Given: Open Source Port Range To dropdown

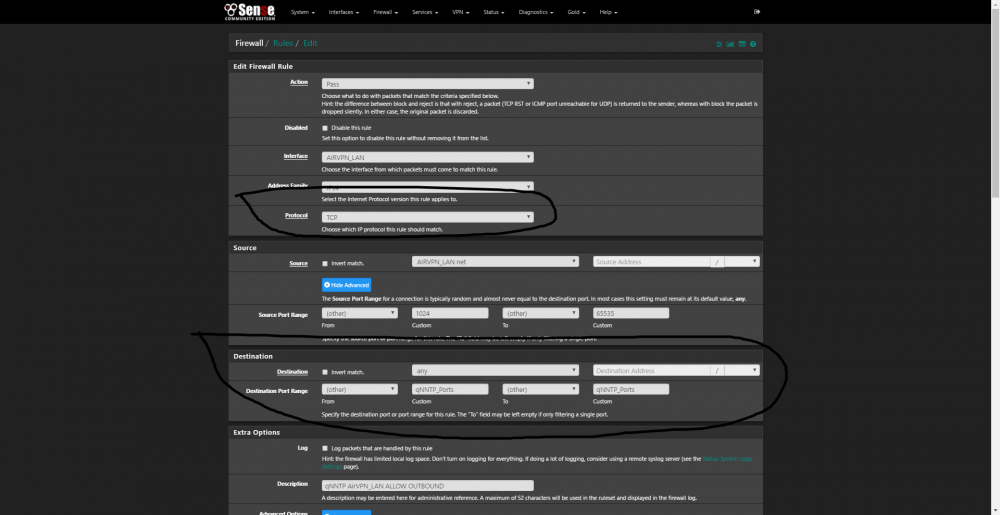Looking at the screenshot, I should coord(540,313).
